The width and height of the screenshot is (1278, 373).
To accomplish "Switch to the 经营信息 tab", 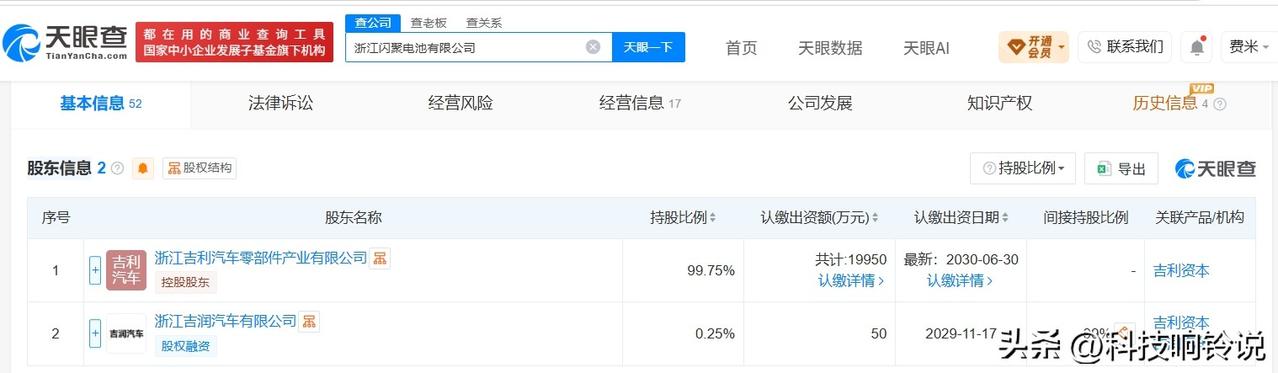I will pos(640,103).
